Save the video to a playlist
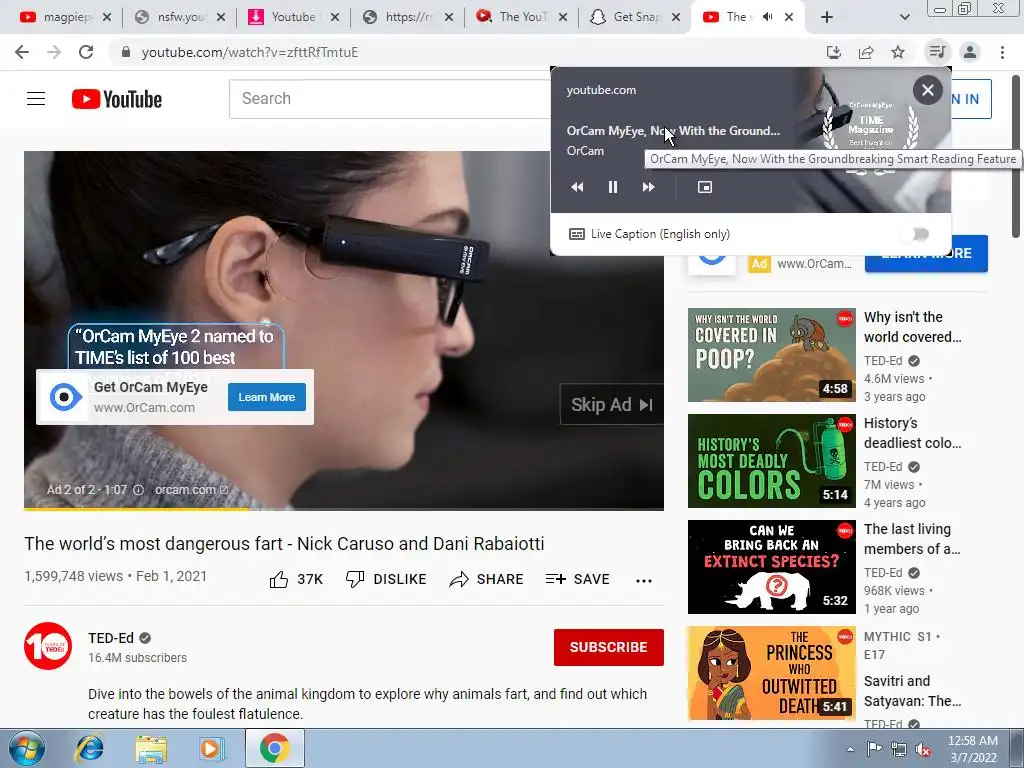 pyautogui.click(x=577, y=579)
